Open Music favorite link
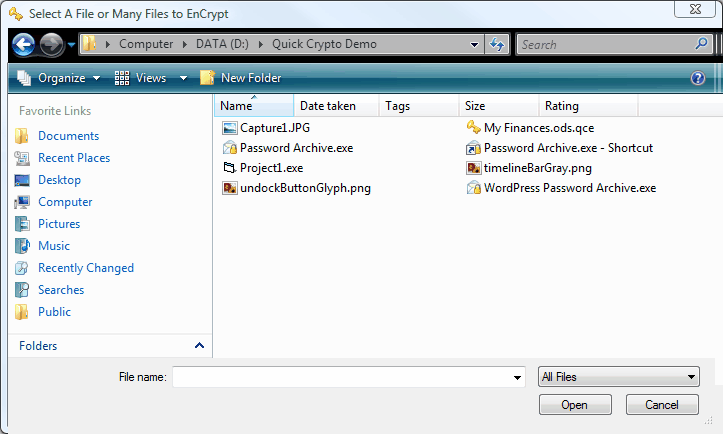The image size is (723, 434). pos(54,245)
